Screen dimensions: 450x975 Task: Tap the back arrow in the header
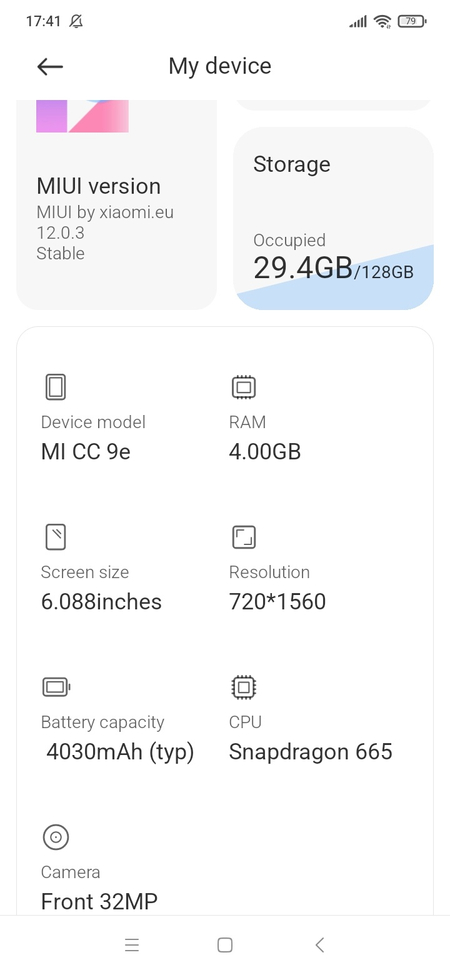pos(50,67)
